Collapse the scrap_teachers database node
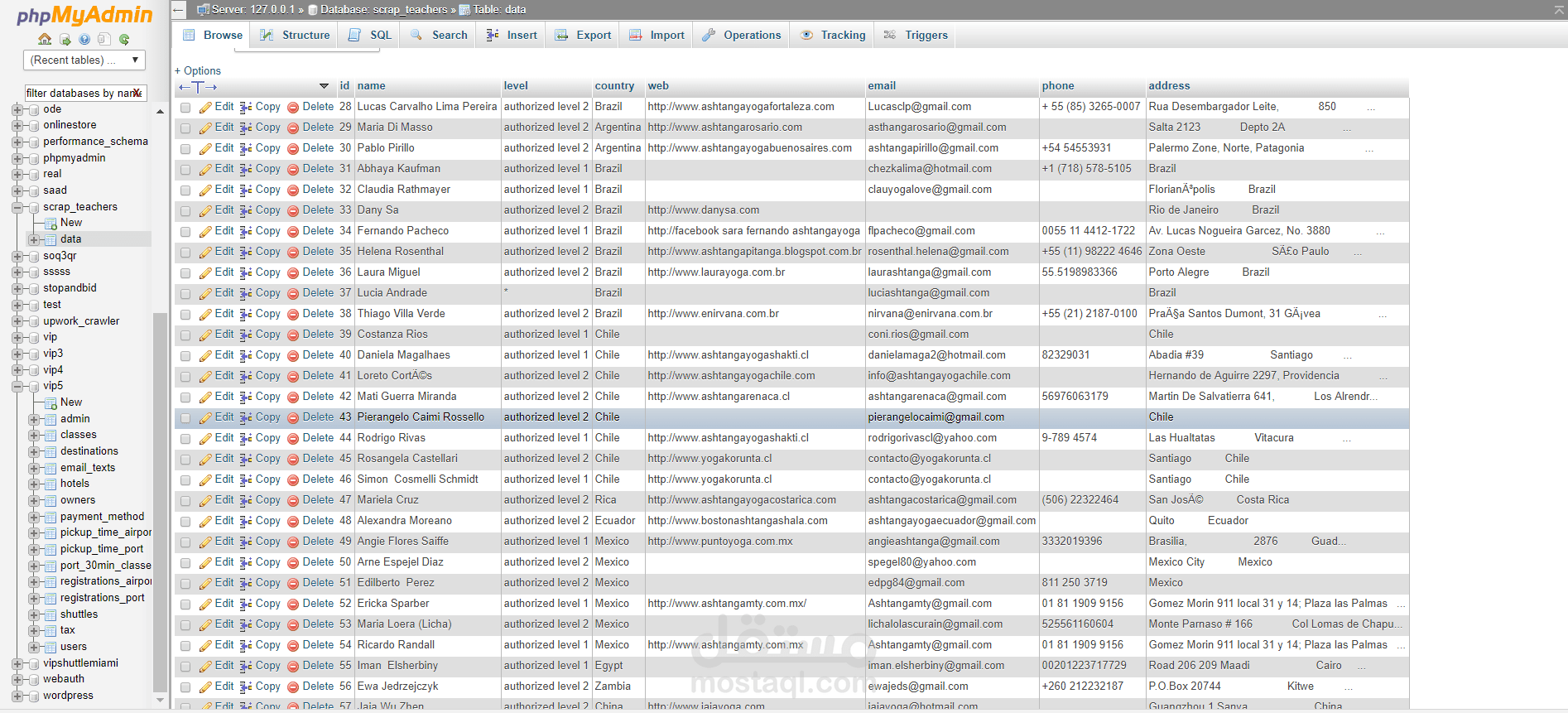Viewport: 1568px width, 713px height. (x=17, y=207)
